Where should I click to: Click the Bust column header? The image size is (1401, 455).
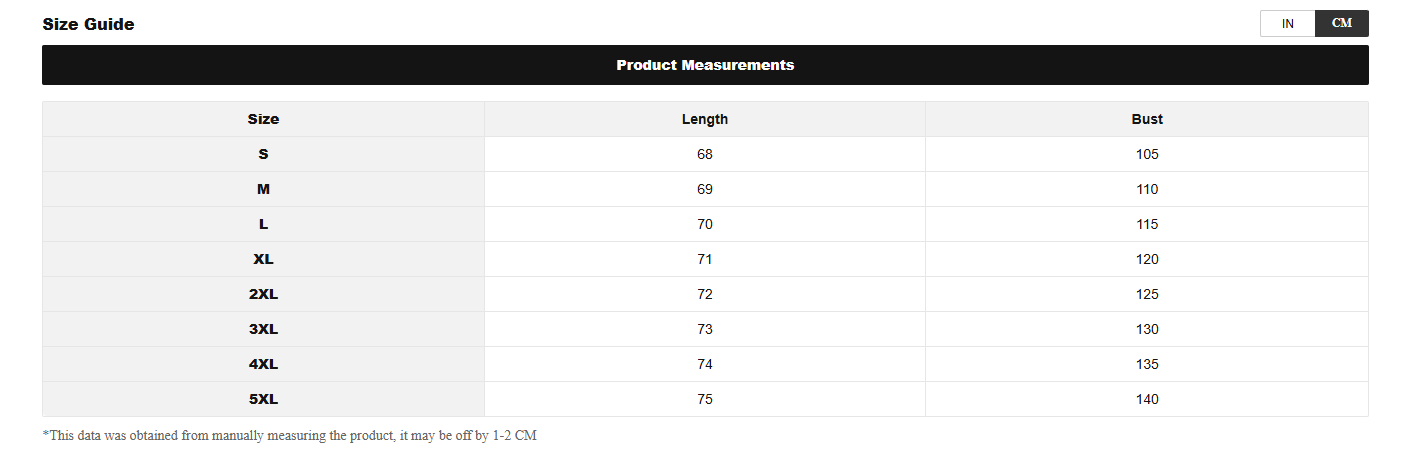(1147, 119)
